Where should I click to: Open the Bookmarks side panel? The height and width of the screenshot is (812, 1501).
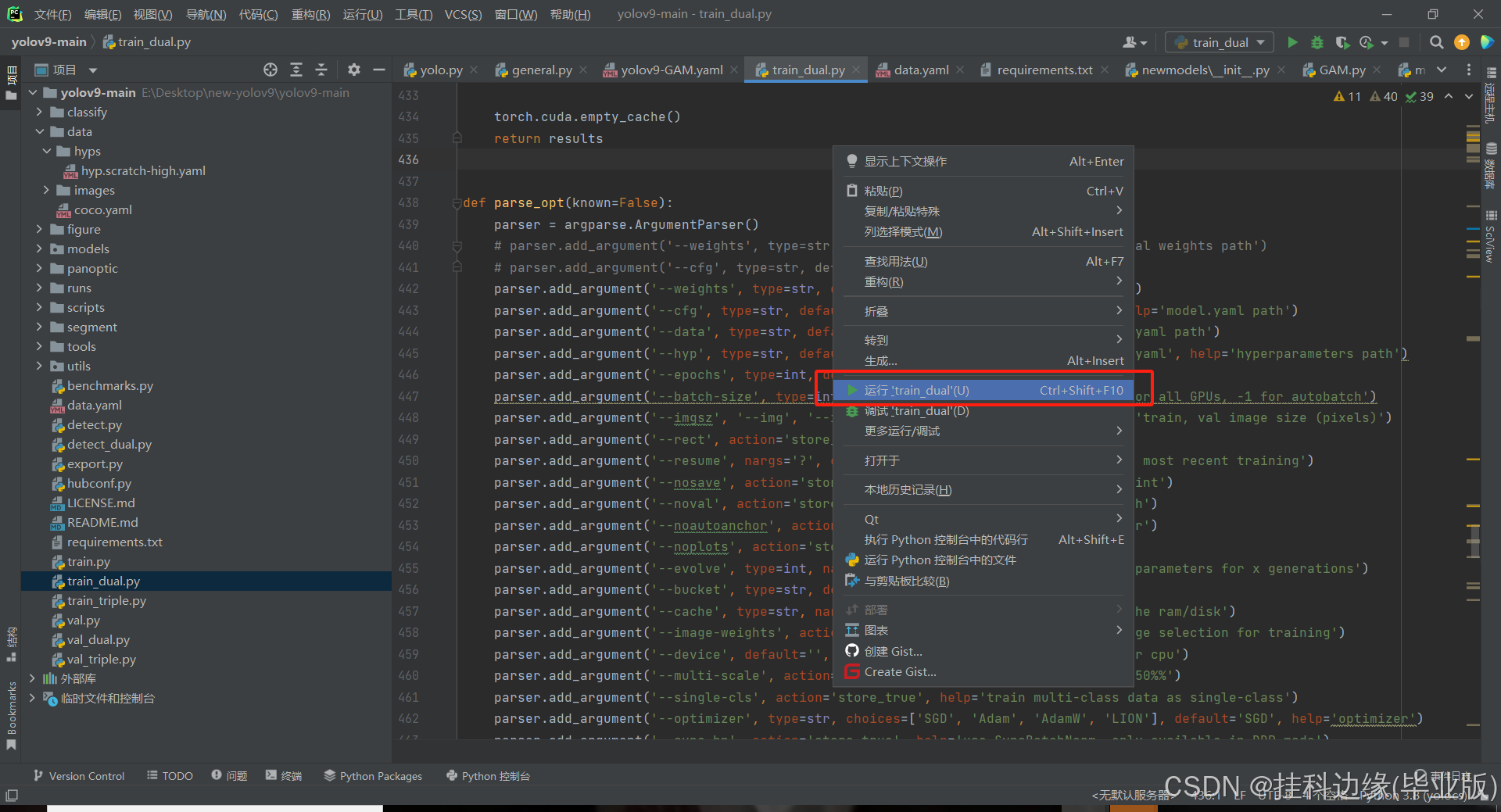(x=11, y=715)
